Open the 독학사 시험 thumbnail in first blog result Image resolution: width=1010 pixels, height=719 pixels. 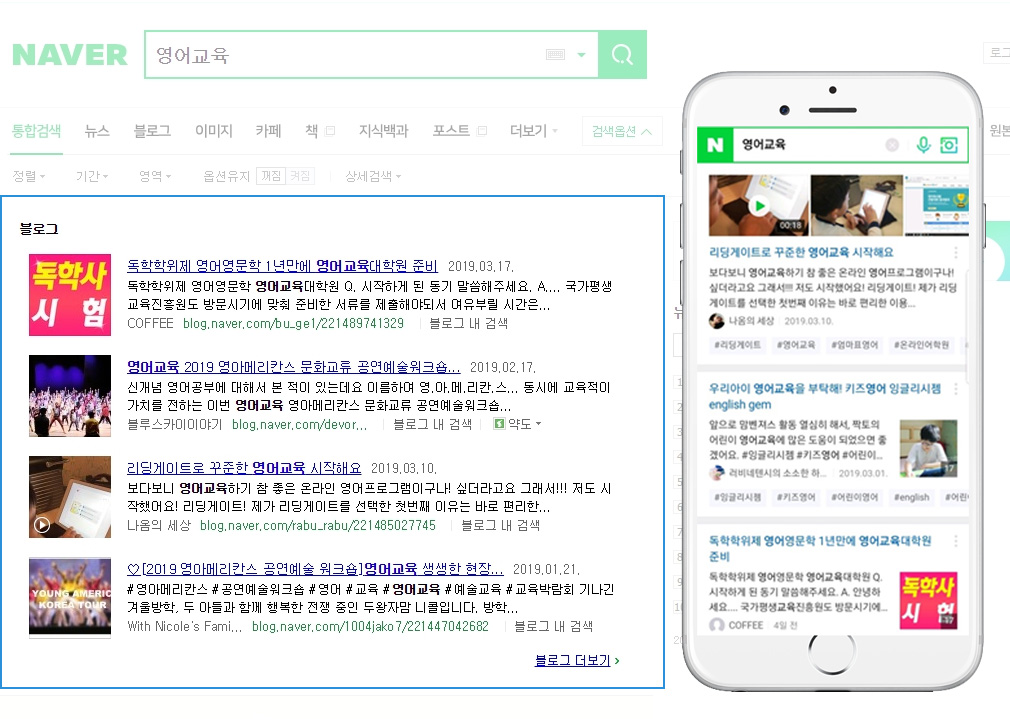click(x=70, y=295)
